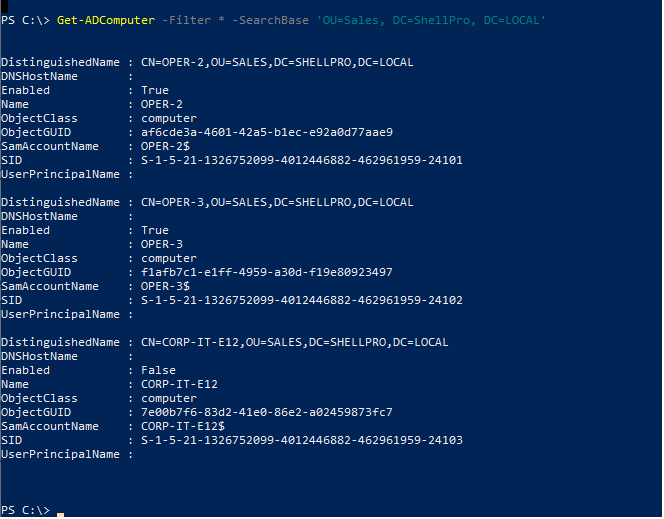Image resolution: width=664 pixels, height=519 pixels.
Task: Click the SID ending in 24101
Action: pos(302,160)
